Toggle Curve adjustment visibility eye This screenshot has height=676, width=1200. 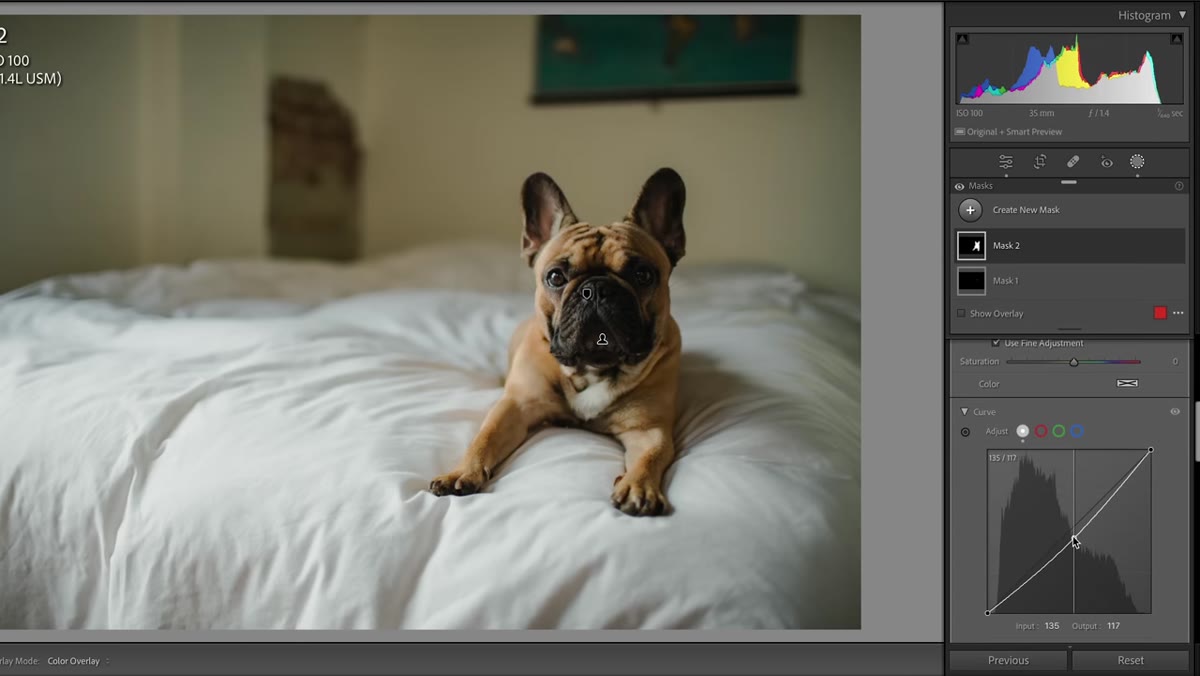click(1175, 412)
